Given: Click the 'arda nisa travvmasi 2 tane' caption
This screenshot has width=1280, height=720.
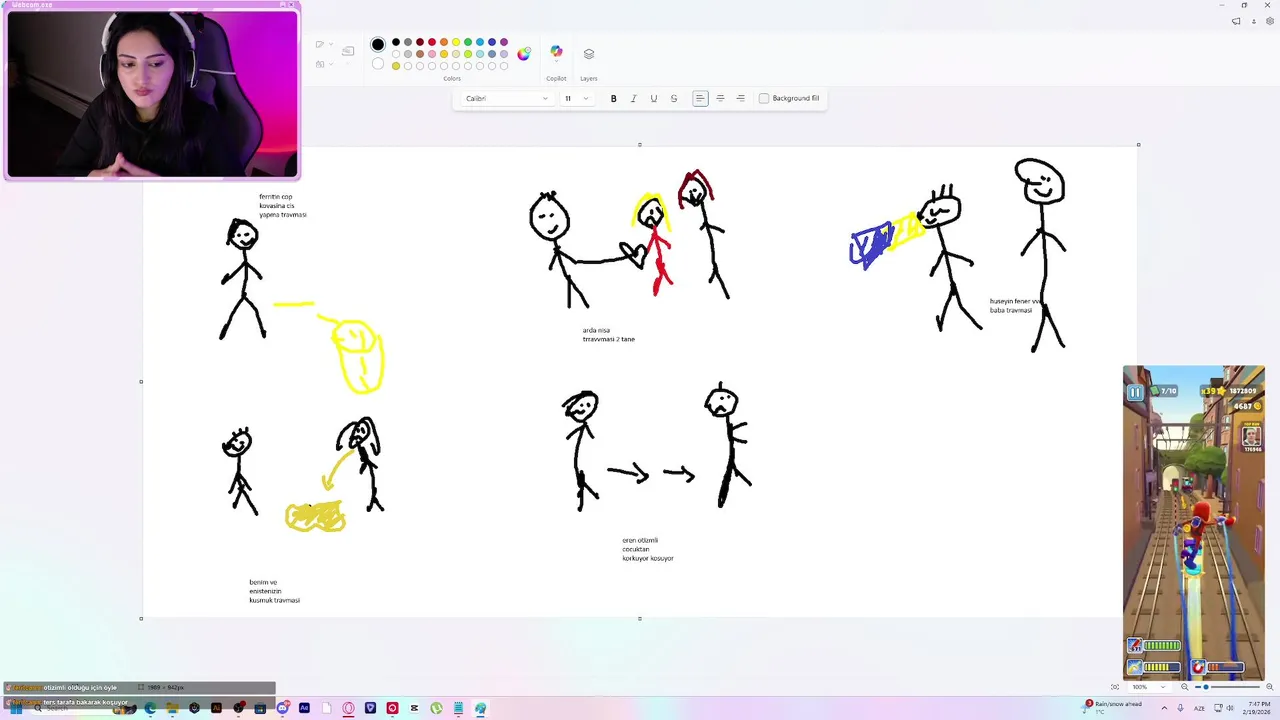Looking at the screenshot, I should point(608,335).
